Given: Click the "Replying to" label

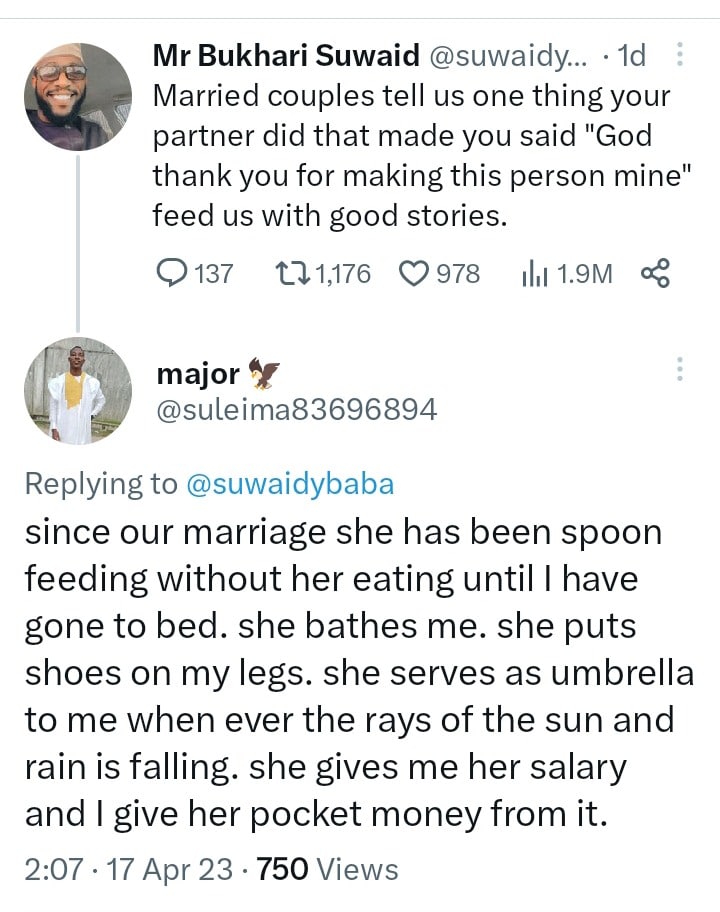Looking at the screenshot, I should coord(100,484).
